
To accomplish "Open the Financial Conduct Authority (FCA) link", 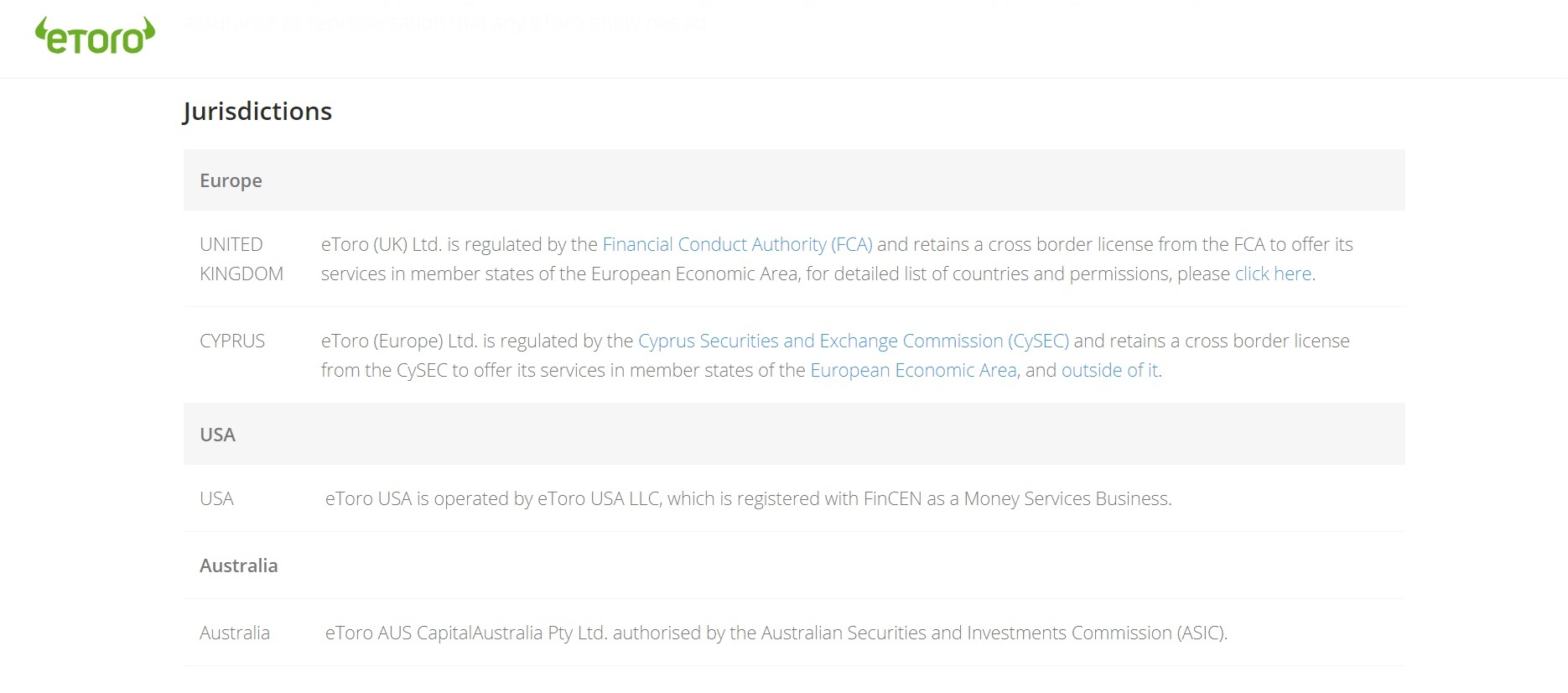I will tap(737, 244).
